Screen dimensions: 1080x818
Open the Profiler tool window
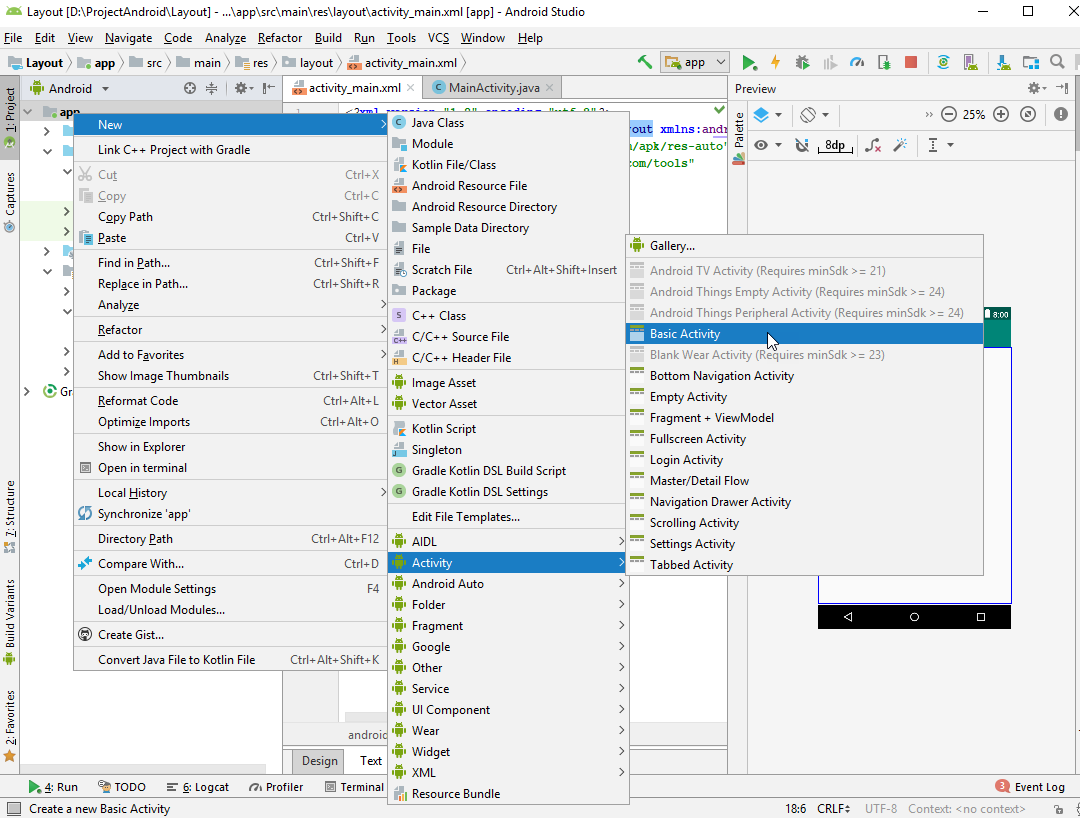click(276, 787)
